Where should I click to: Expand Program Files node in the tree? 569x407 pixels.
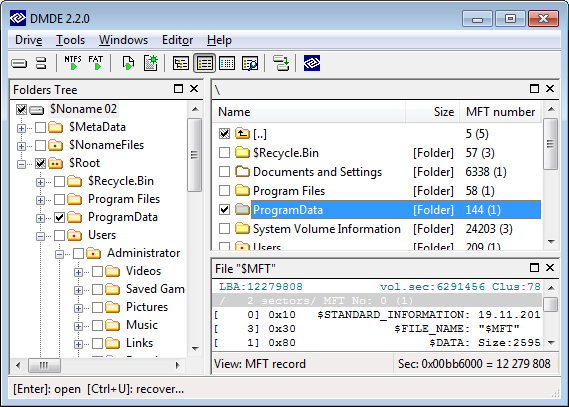click(40, 200)
